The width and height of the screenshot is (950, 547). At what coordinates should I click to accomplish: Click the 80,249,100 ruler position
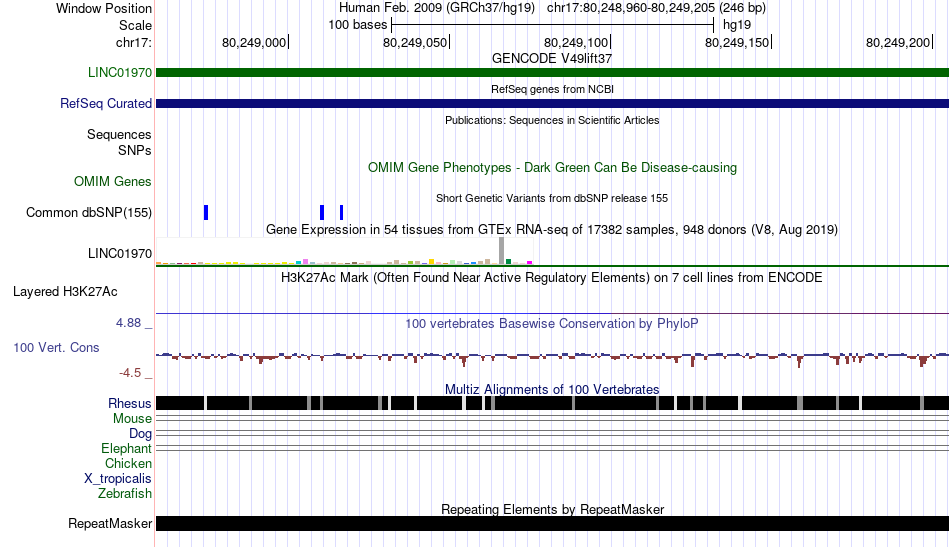tap(576, 42)
